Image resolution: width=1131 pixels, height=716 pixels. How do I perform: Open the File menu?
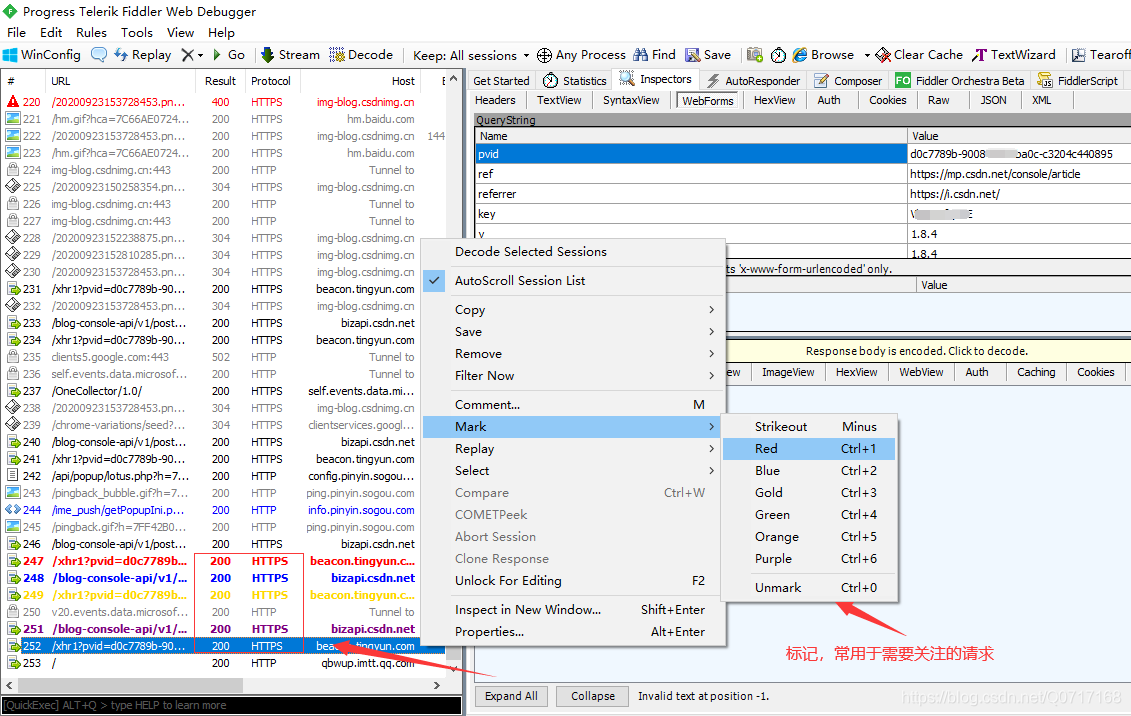[x=16, y=32]
